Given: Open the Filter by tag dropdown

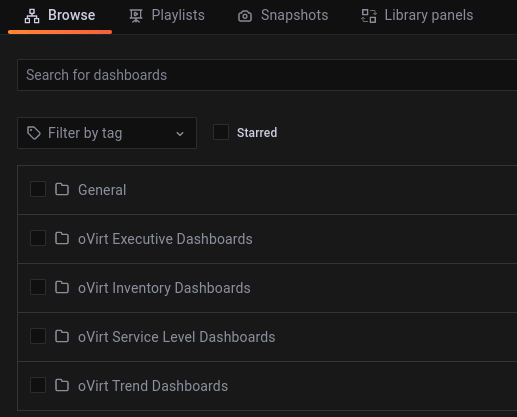Looking at the screenshot, I should point(107,133).
